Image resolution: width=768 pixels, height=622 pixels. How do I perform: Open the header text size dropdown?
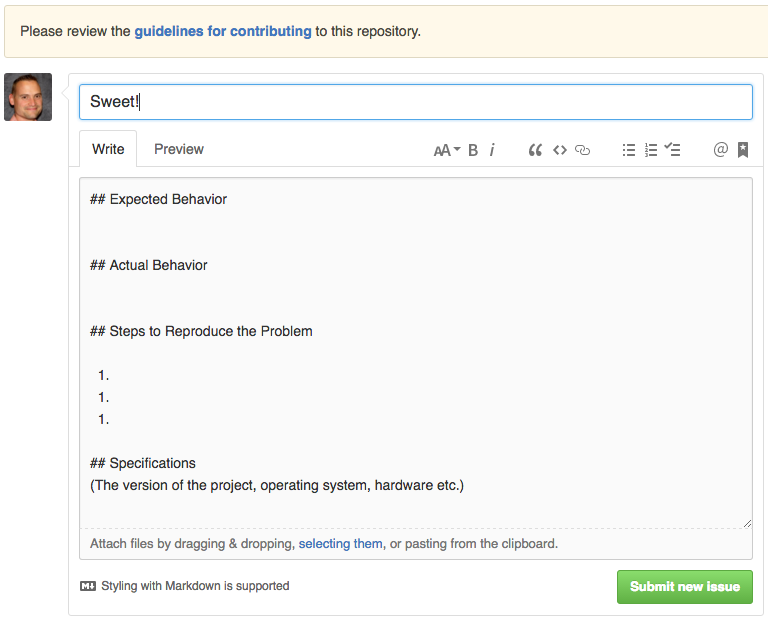[x=446, y=150]
